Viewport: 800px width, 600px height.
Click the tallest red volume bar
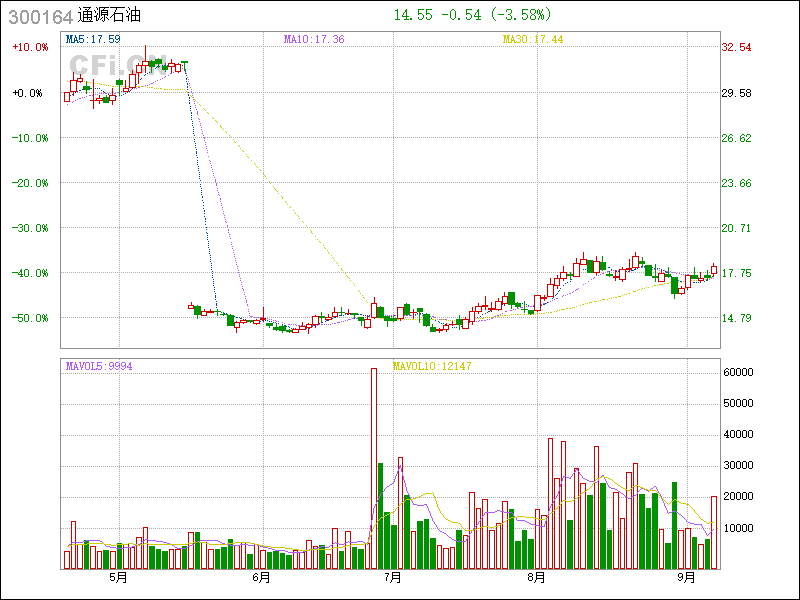374,468
